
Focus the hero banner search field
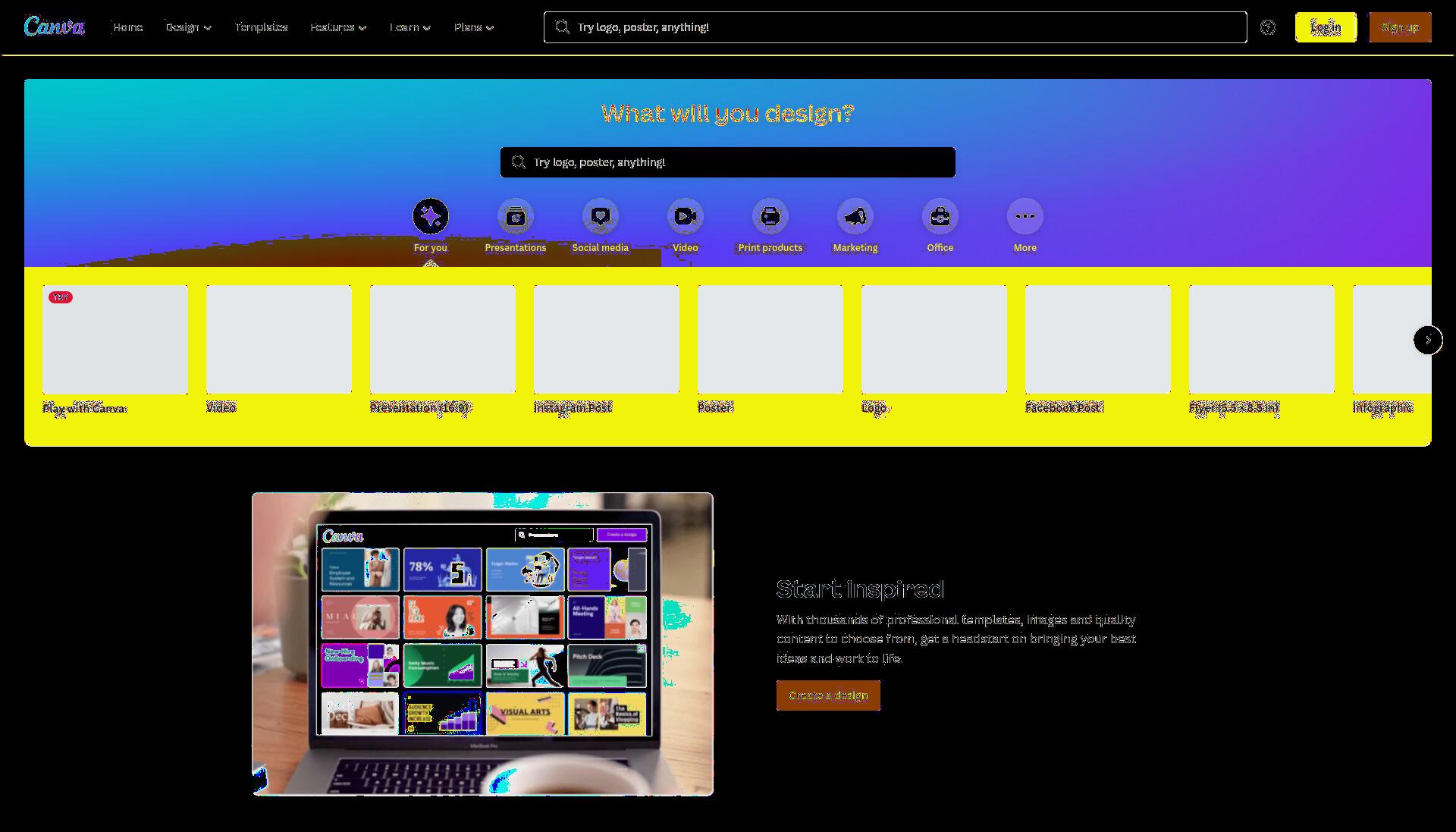(x=728, y=162)
